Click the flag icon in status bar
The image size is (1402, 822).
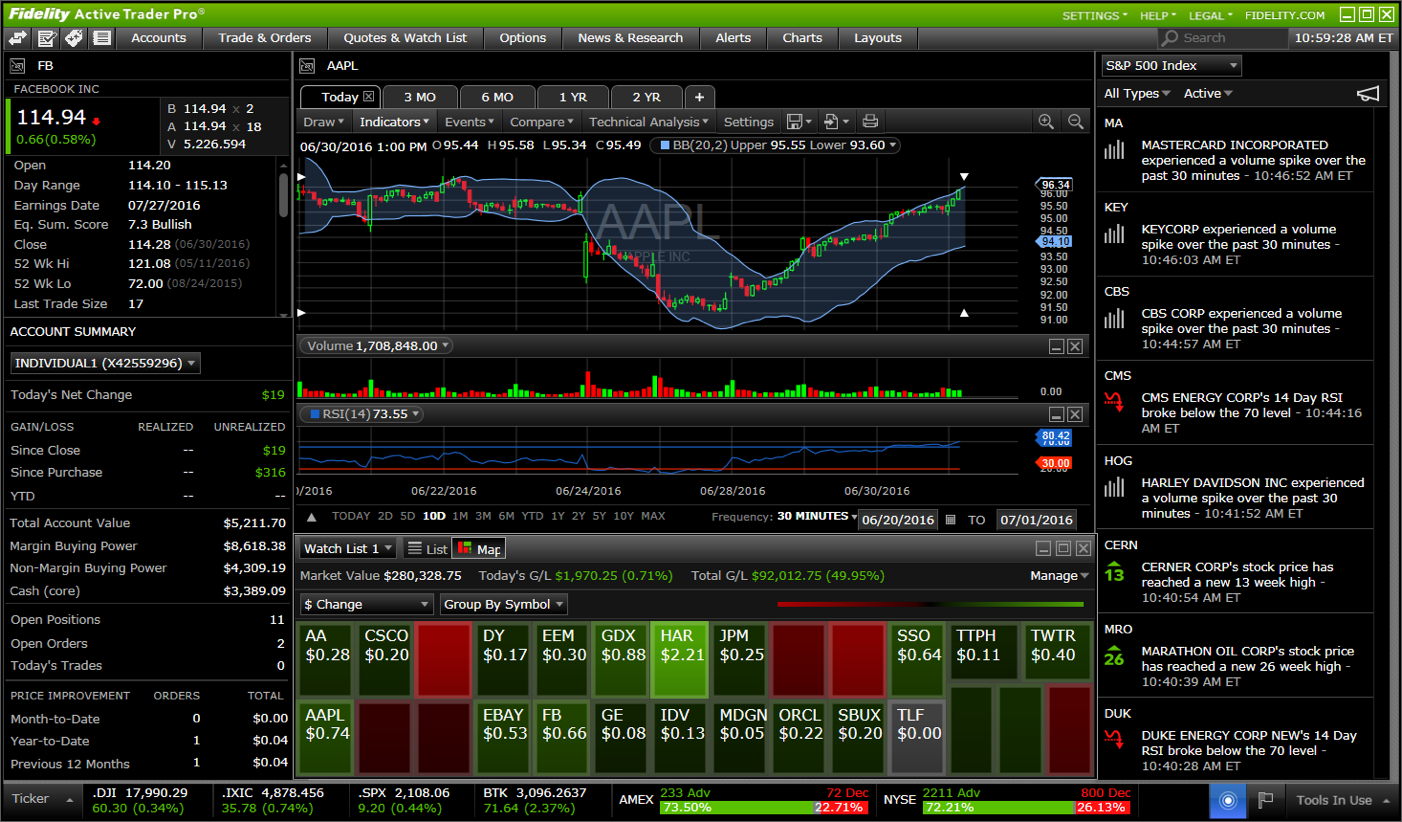tap(1266, 800)
